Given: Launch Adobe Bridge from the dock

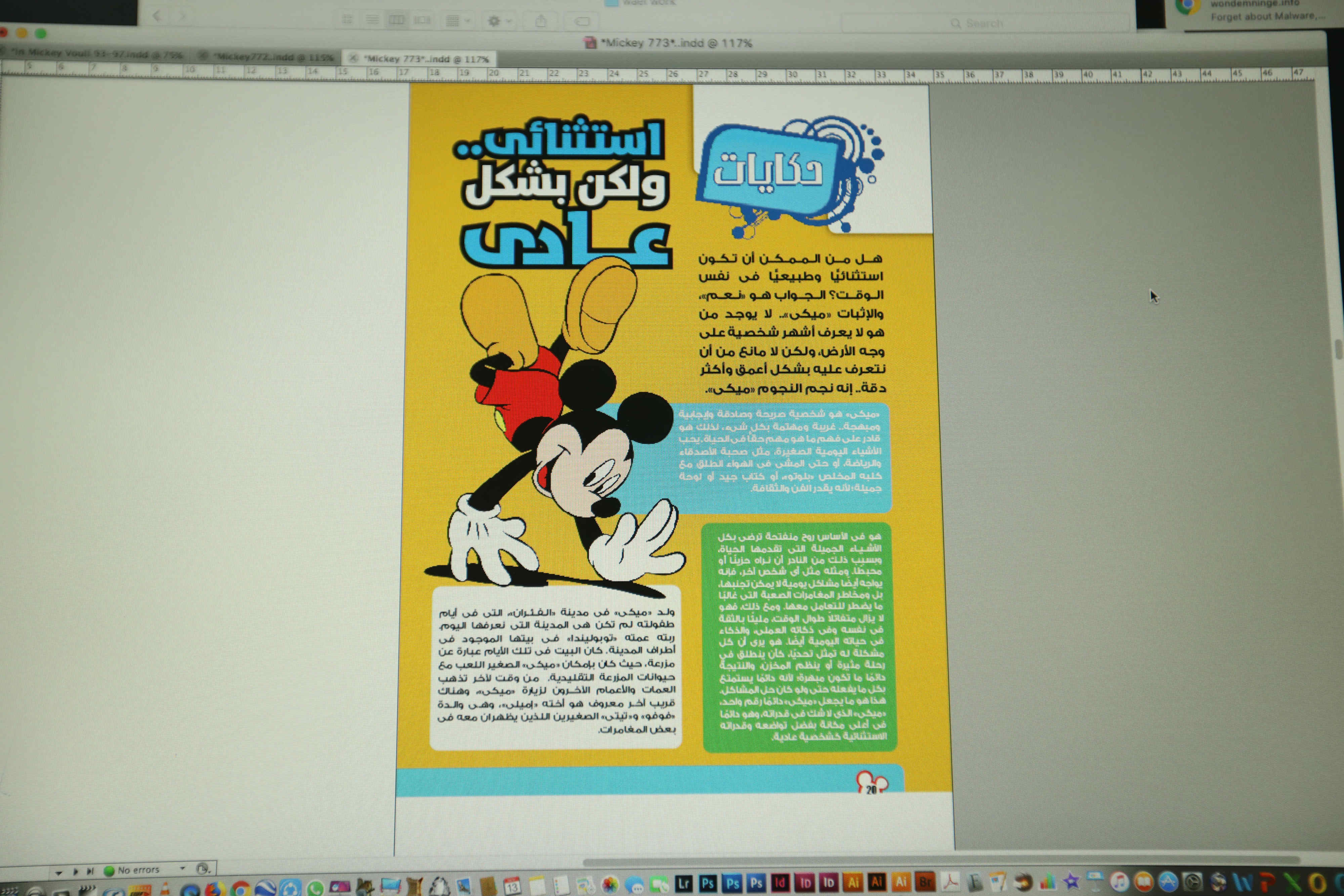Looking at the screenshot, I should (x=925, y=882).
